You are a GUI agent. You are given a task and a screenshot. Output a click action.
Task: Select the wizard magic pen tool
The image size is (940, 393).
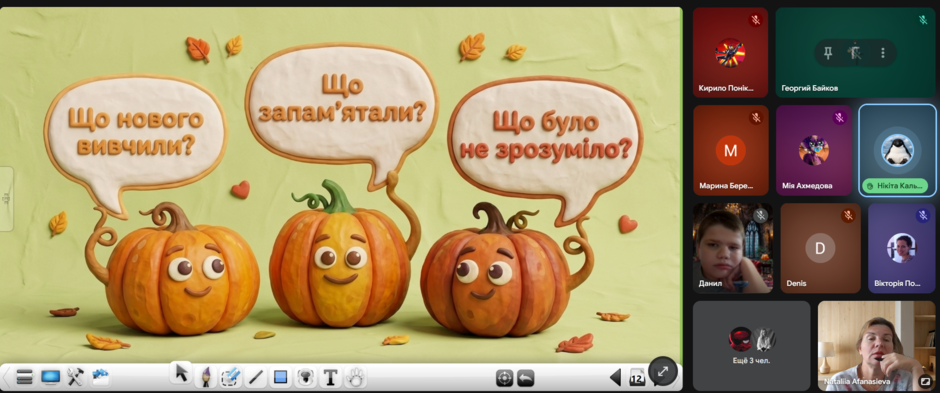(206, 377)
